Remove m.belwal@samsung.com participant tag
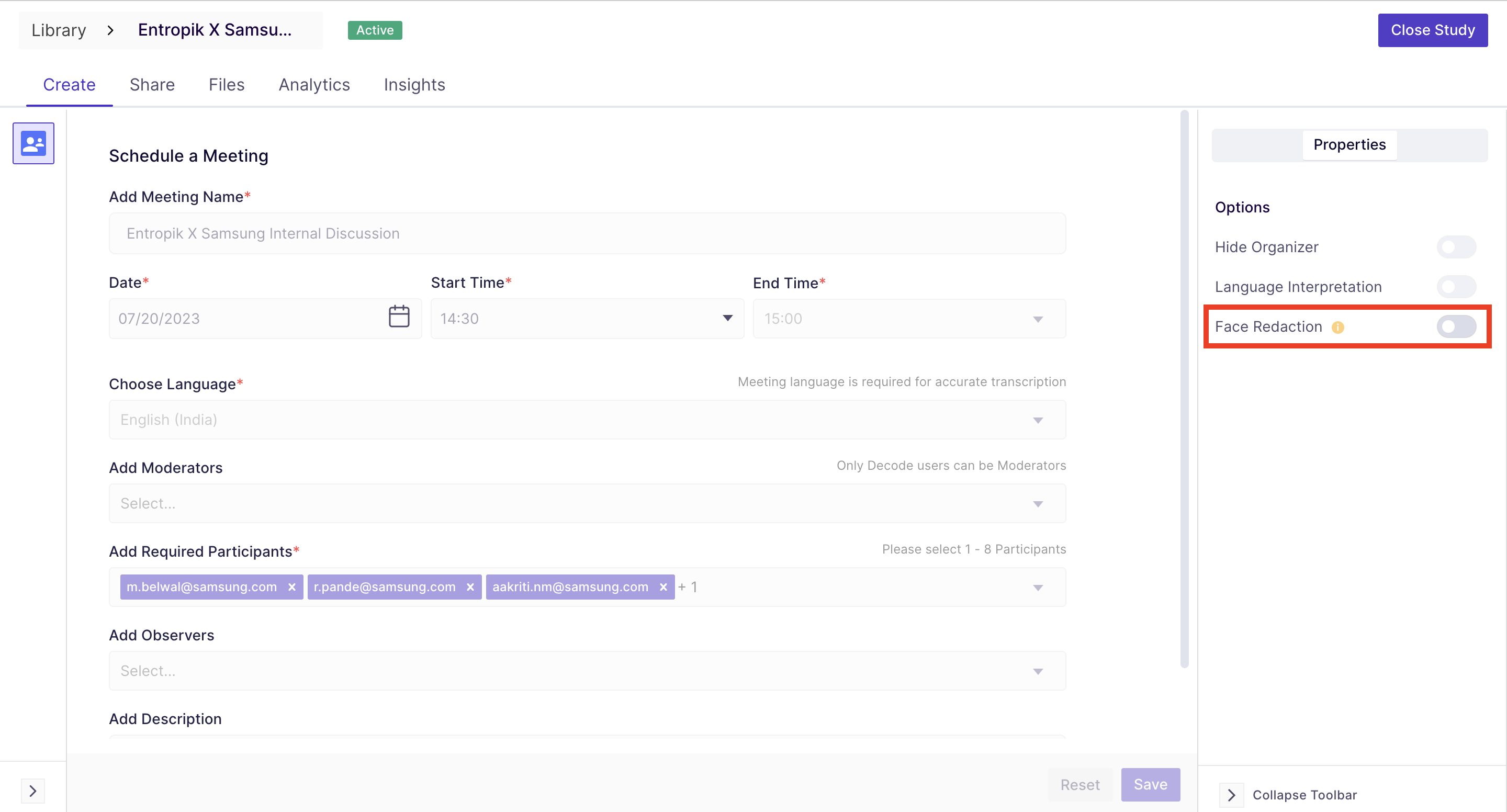Image resolution: width=1507 pixels, height=812 pixels. click(292, 588)
